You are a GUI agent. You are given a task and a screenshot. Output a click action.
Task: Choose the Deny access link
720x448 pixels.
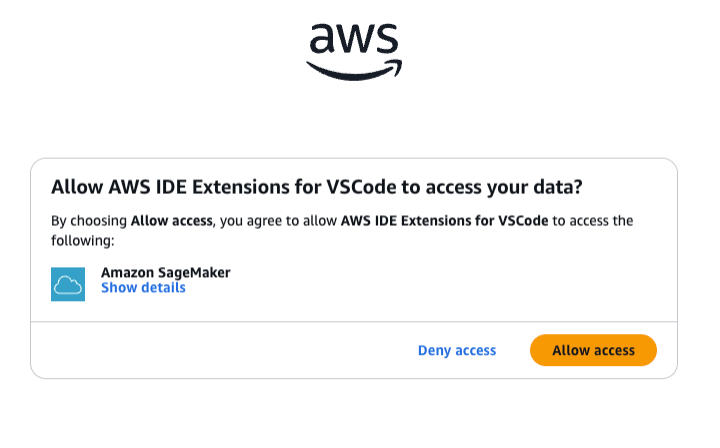click(456, 350)
